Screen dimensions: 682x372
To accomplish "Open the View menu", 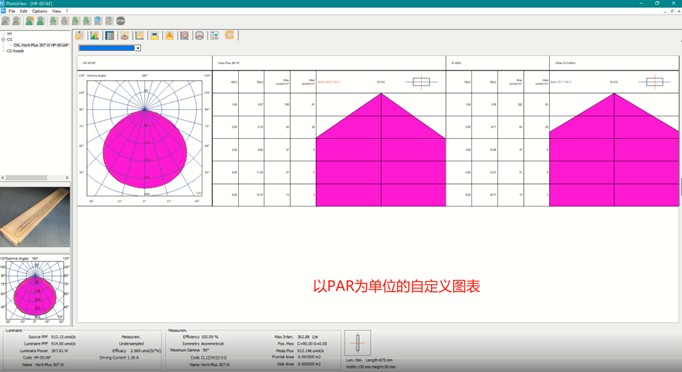I will 56,11.
